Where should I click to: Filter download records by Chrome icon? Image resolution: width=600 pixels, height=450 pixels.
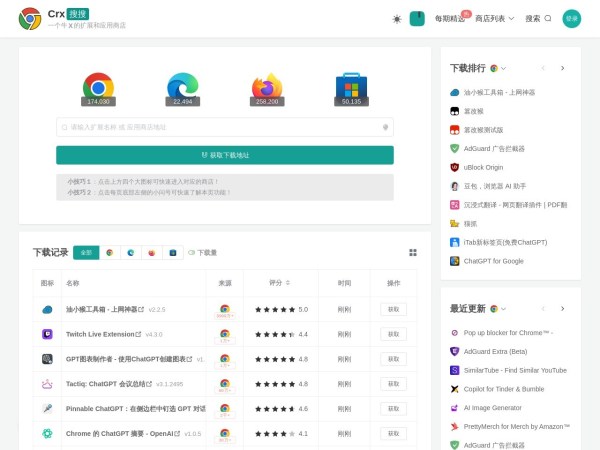110,253
